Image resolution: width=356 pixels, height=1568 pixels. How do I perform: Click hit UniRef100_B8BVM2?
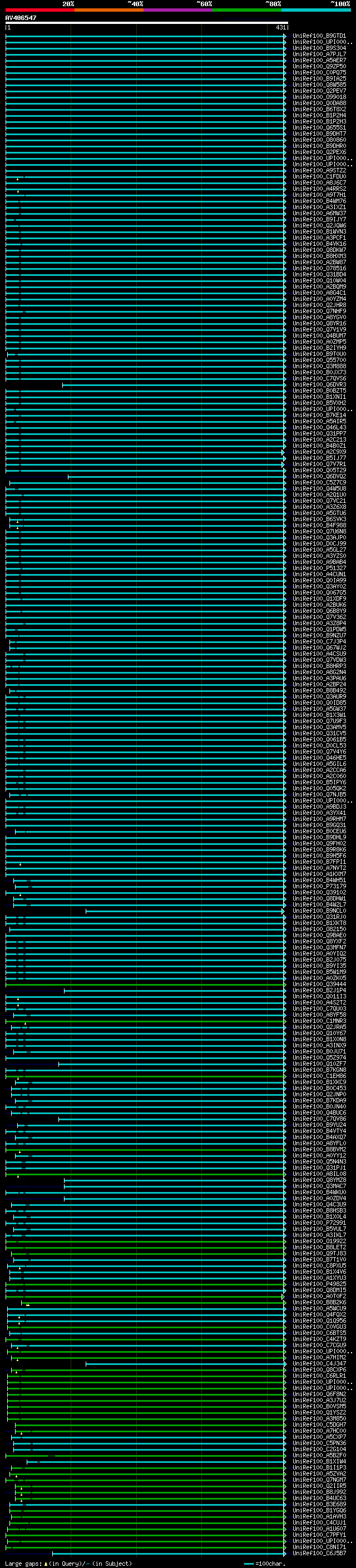pyautogui.click(x=319, y=1150)
